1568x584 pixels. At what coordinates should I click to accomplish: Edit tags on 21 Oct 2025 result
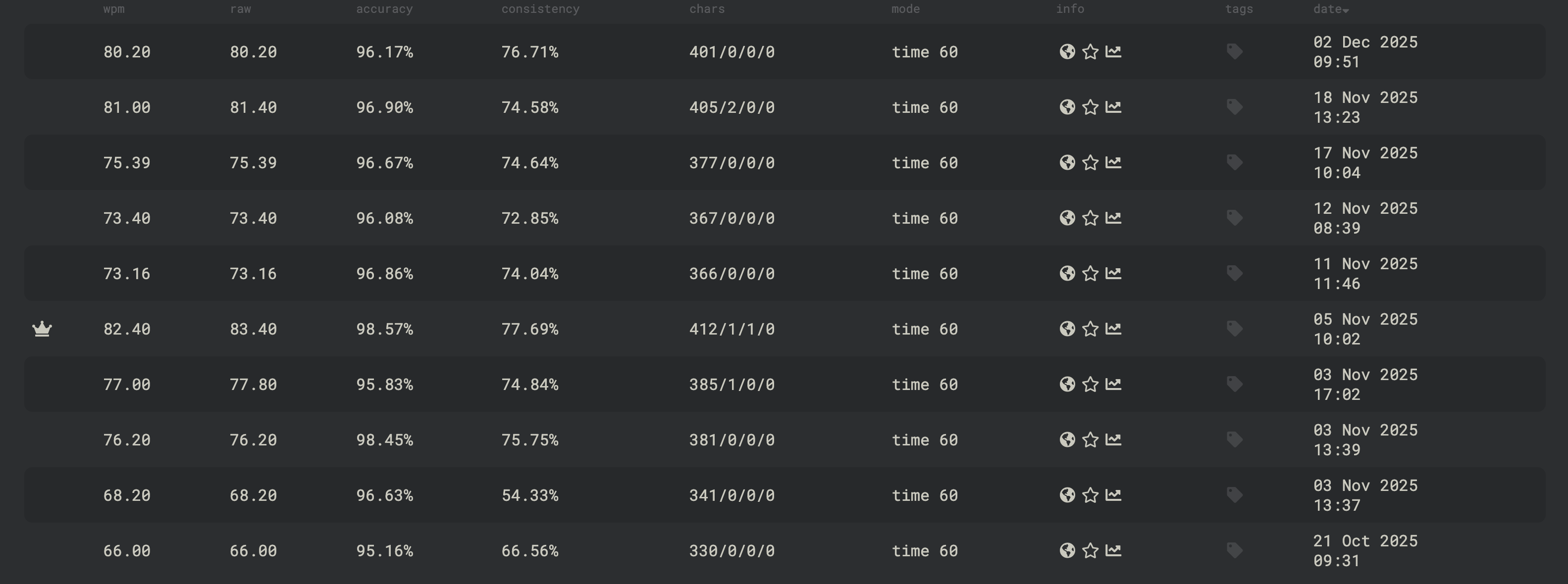pyautogui.click(x=1234, y=550)
